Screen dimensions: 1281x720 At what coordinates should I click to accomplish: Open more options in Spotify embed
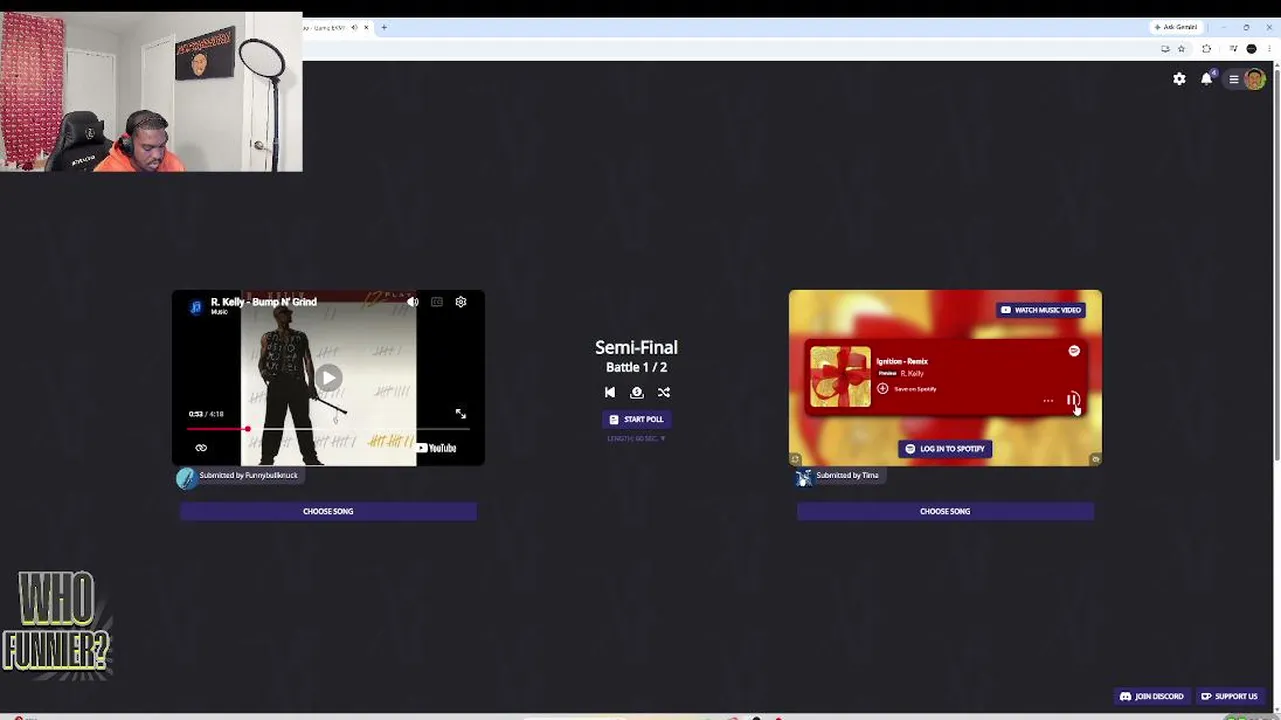point(1048,401)
